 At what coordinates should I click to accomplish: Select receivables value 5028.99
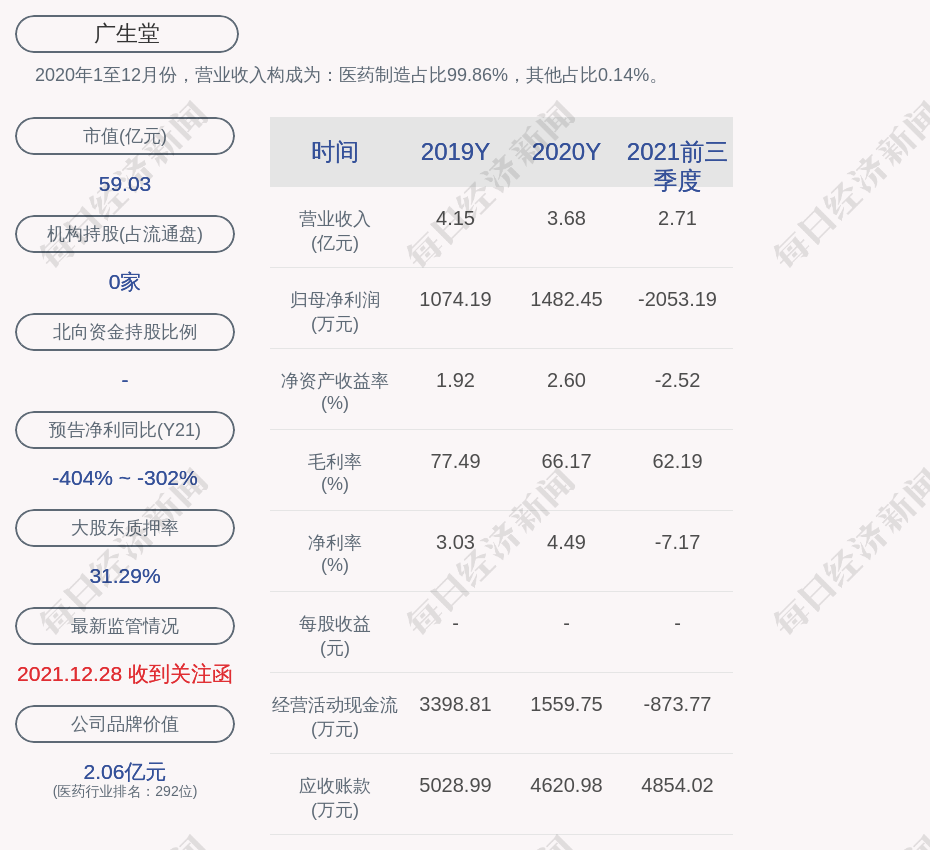coord(455,785)
